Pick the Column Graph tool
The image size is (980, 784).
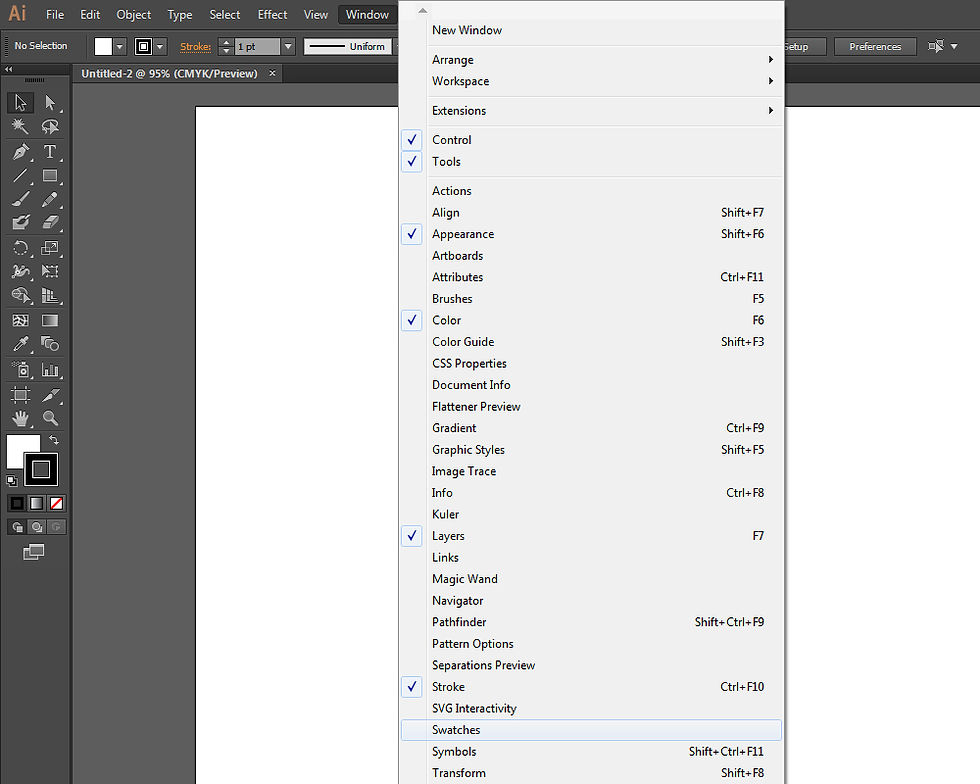tap(50, 370)
